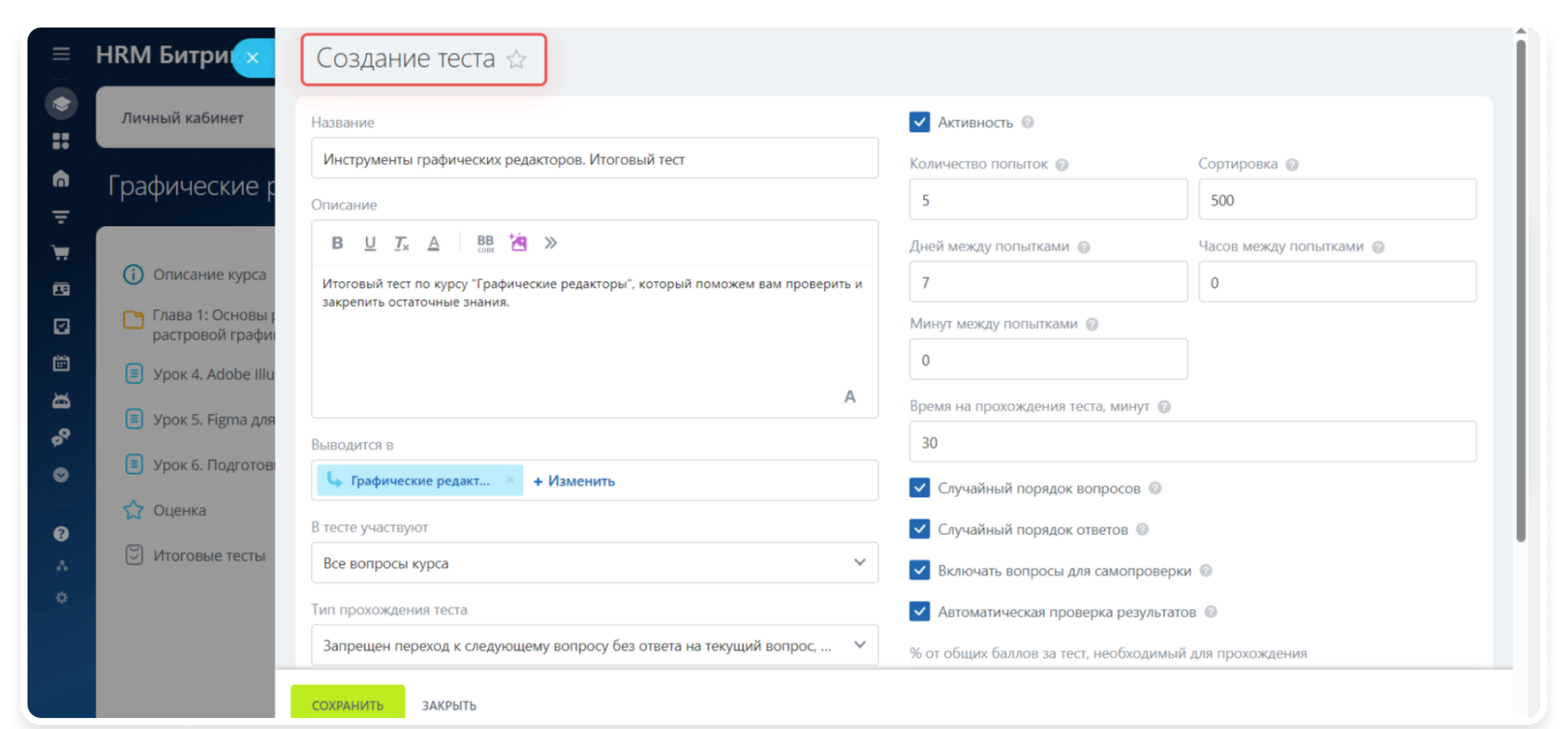Add Создание теста to favorites with star
Viewport: 1568px width, 729px height.
[516, 59]
